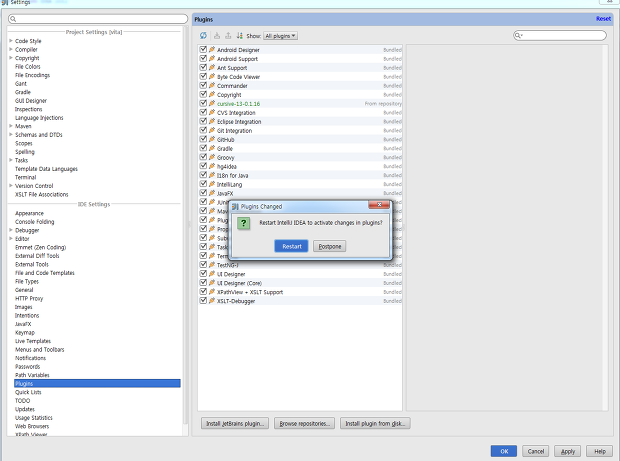
Task: Toggle the Gradle plugin checkbox
Action: [203, 148]
